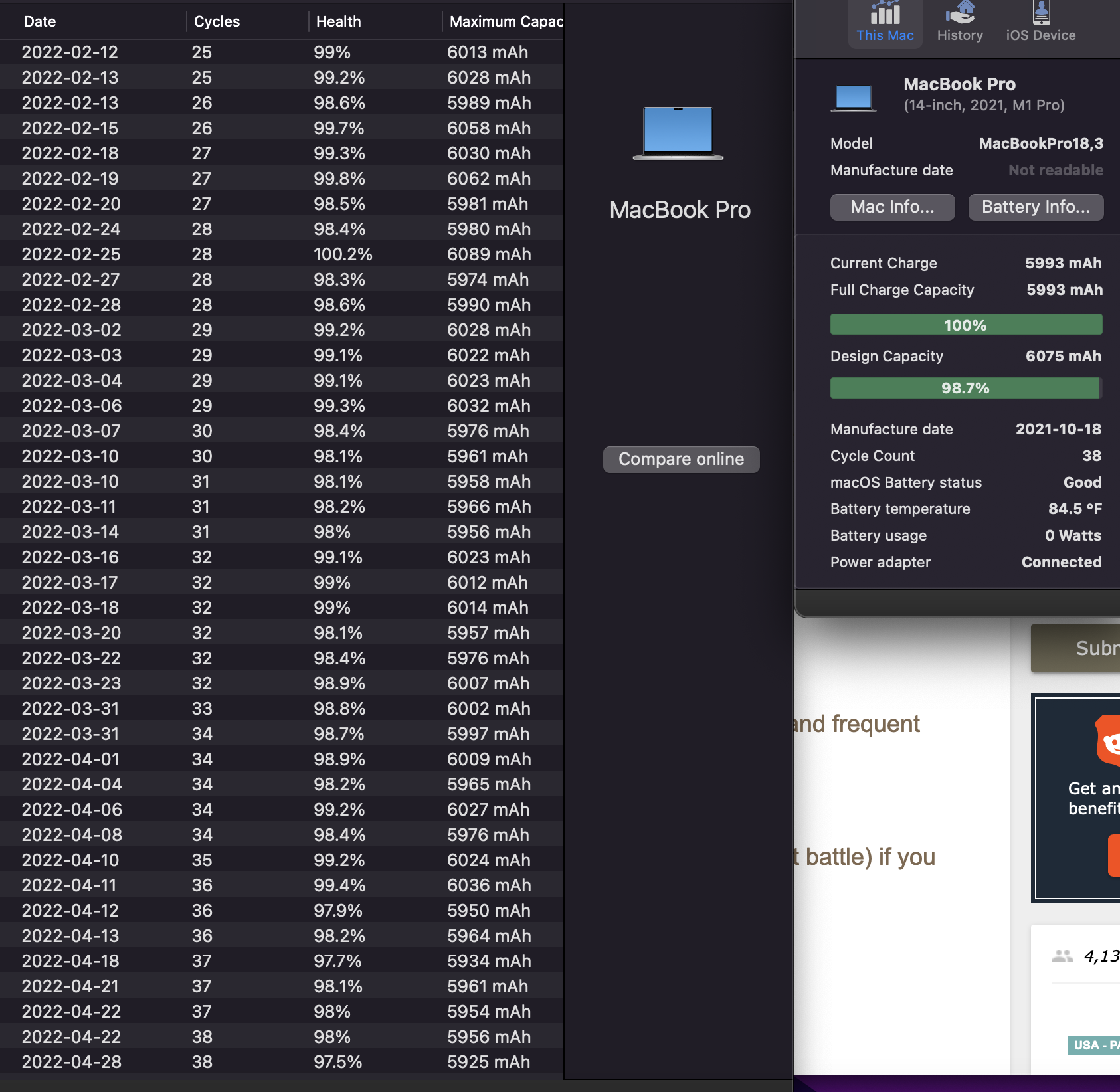The width and height of the screenshot is (1120, 1092).
Task: Click the 2022-03-02 date cell
Action: pyautogui.click(x=71, y=330)
